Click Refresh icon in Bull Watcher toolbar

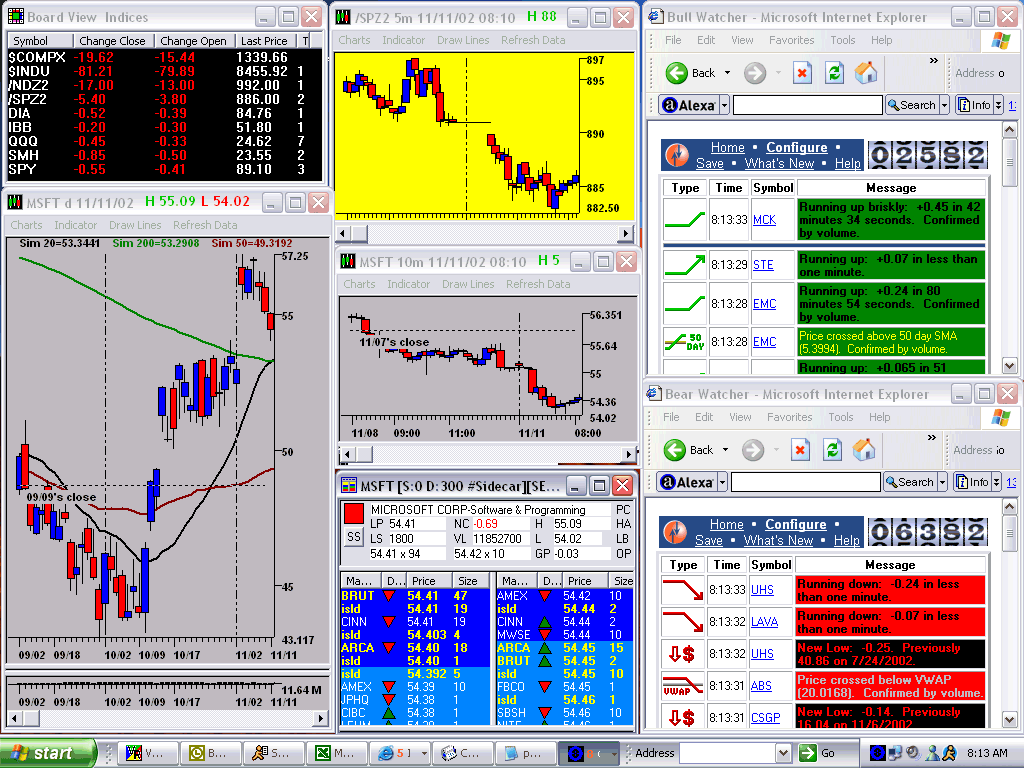[x=834, y=72]
